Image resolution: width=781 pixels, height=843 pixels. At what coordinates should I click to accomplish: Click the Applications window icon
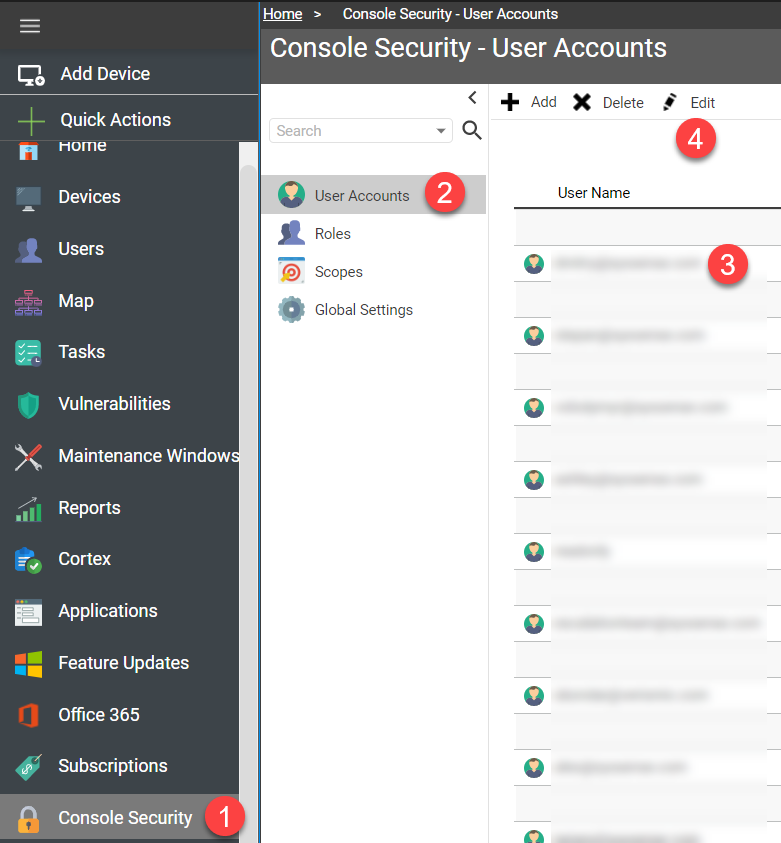click(28, 612)
